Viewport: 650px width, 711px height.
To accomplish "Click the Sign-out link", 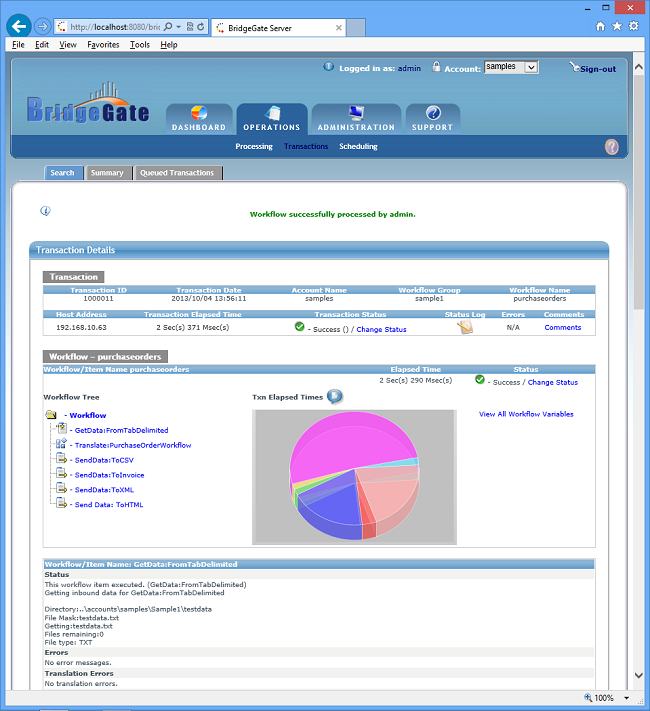I will [x=597, y=69].
